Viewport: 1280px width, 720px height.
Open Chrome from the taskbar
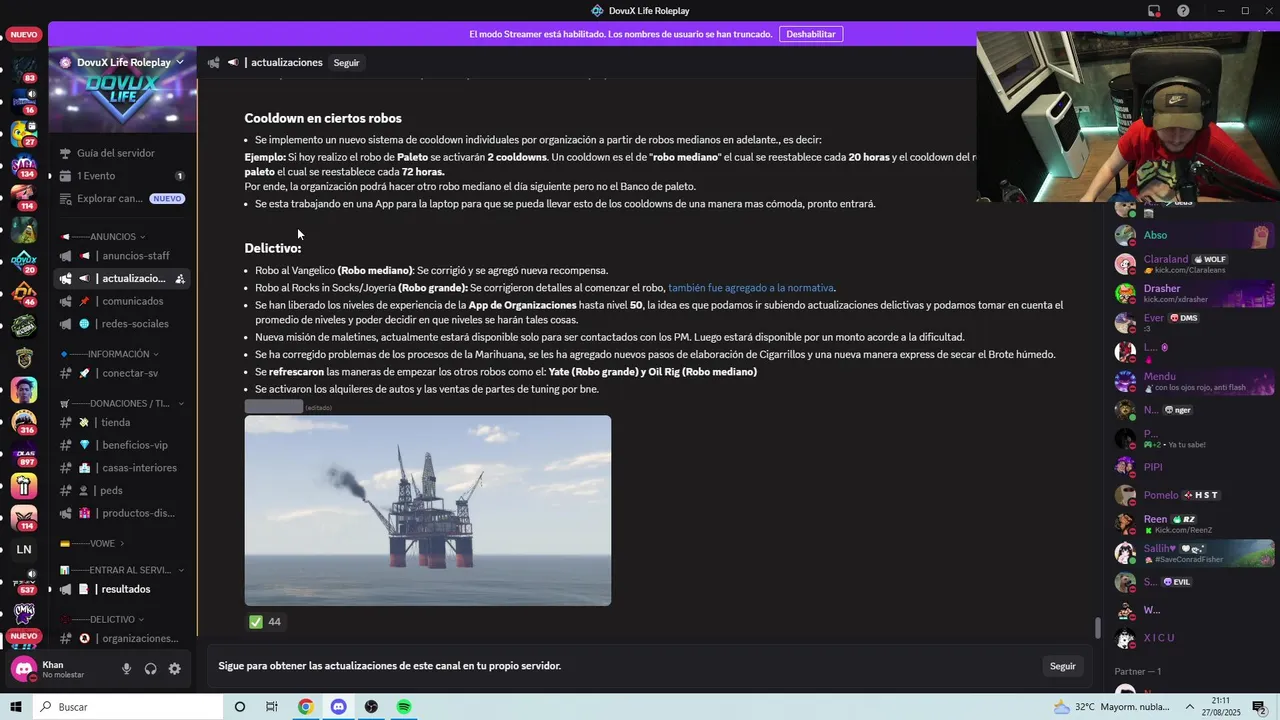coord(306,707)
